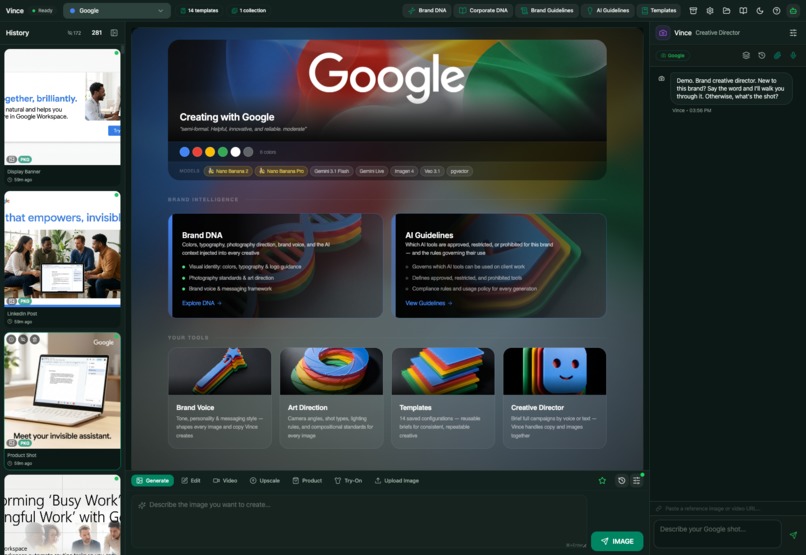
Task: Click the image prompt description field
Action: point(359,522)
